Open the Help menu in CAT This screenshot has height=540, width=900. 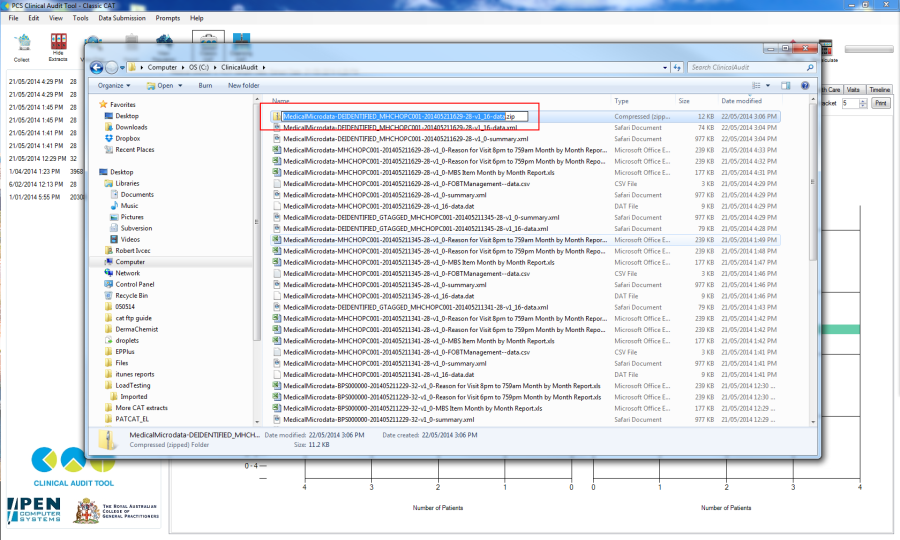[196, 18]
